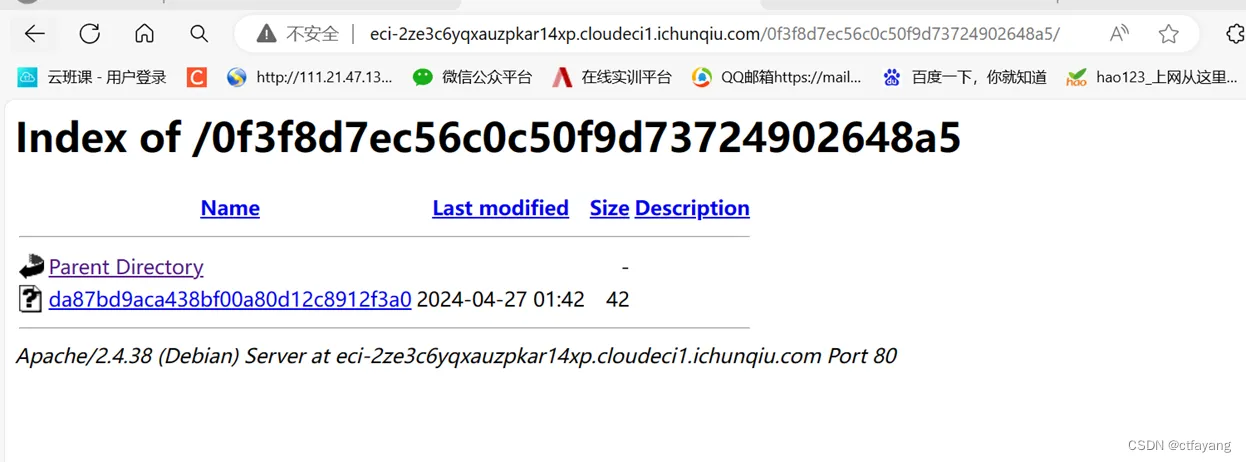Sort listing by Name column link

(x=230, y=208)
